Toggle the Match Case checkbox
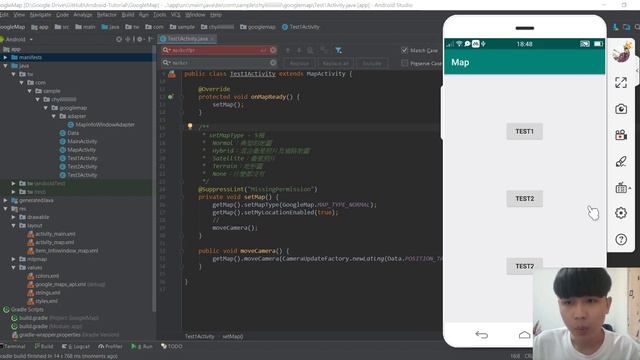 pos(404,50)
